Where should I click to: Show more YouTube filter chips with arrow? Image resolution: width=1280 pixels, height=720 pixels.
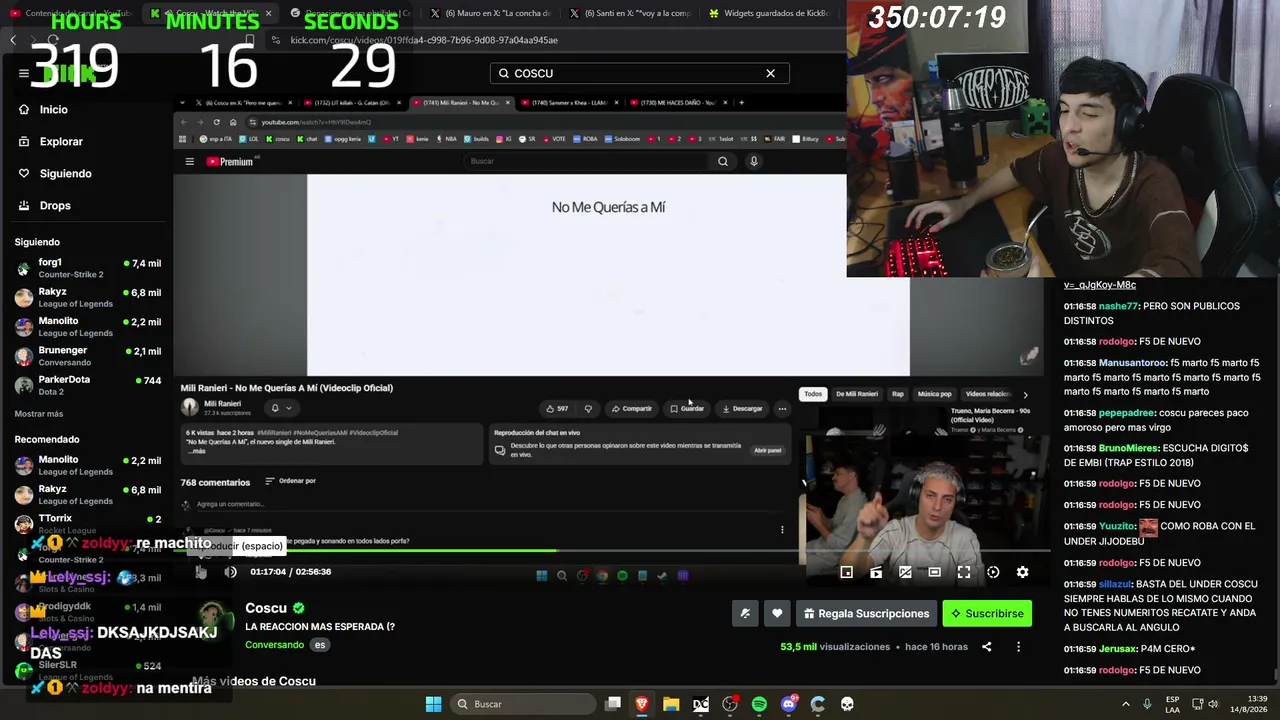1025,394
